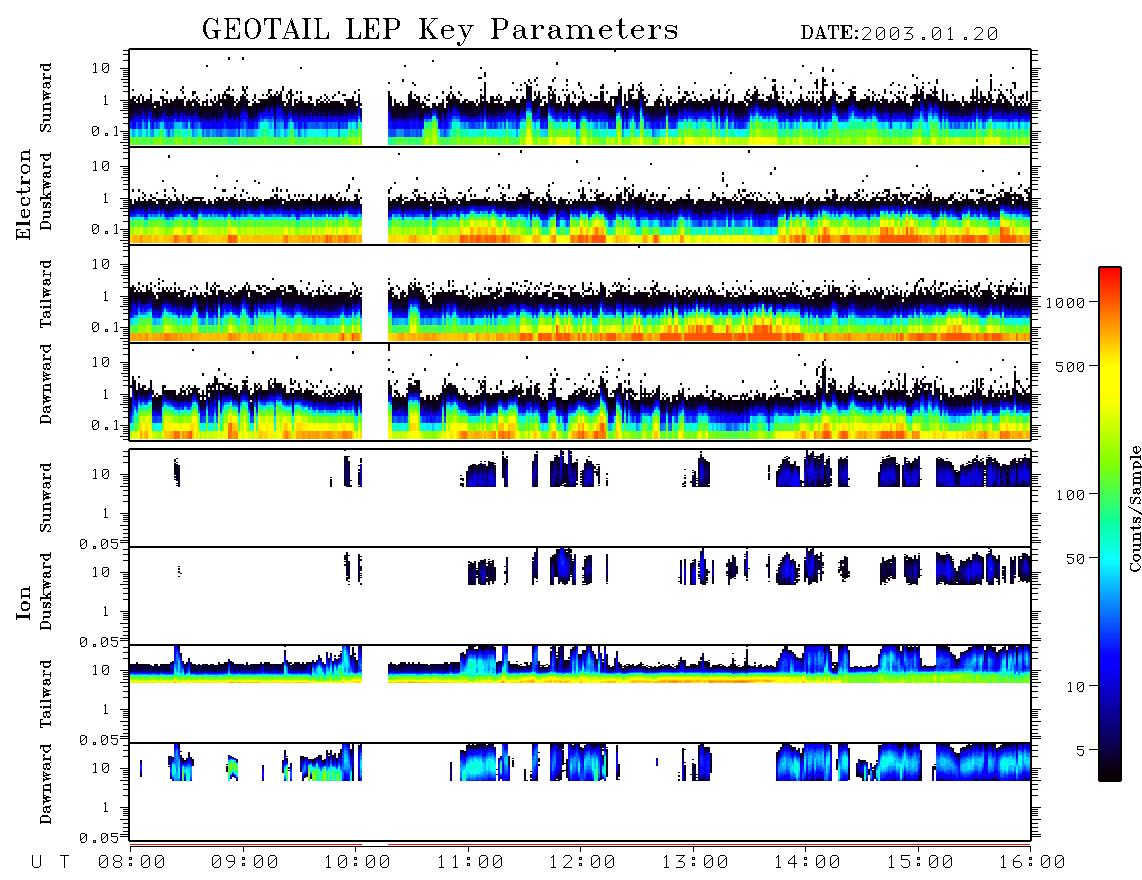Click the "GEOTAIL LEP Key Parameters" title
Screen dimensions: 1142x880
pyautogui.click(x=440, y=29)
